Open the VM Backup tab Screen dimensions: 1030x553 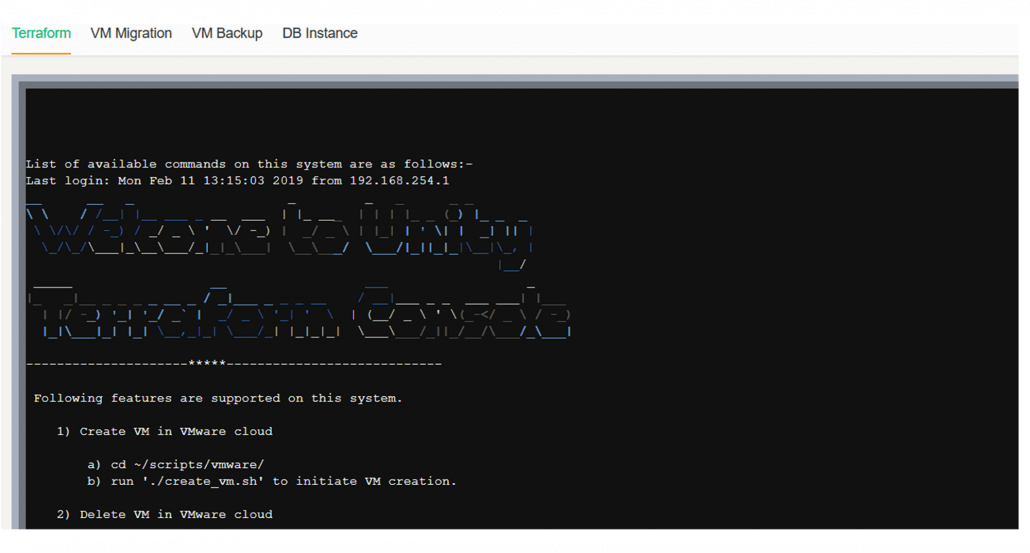[227, 33]
